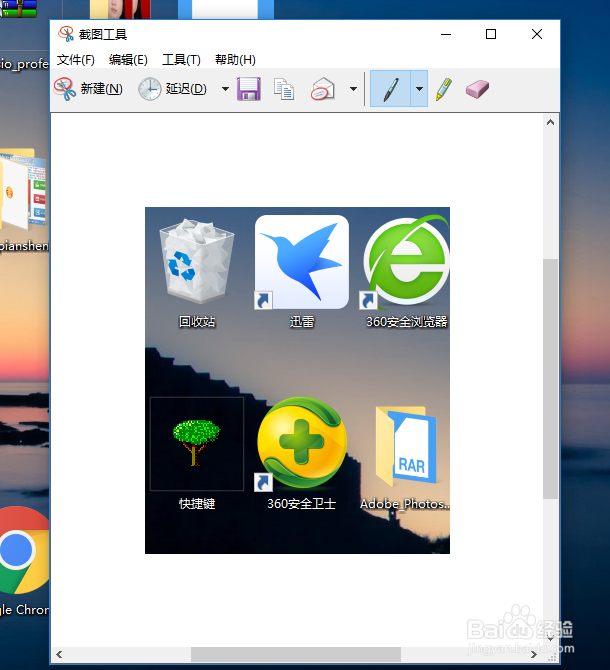Select the yellow Highlighter tool

[444, 89]
